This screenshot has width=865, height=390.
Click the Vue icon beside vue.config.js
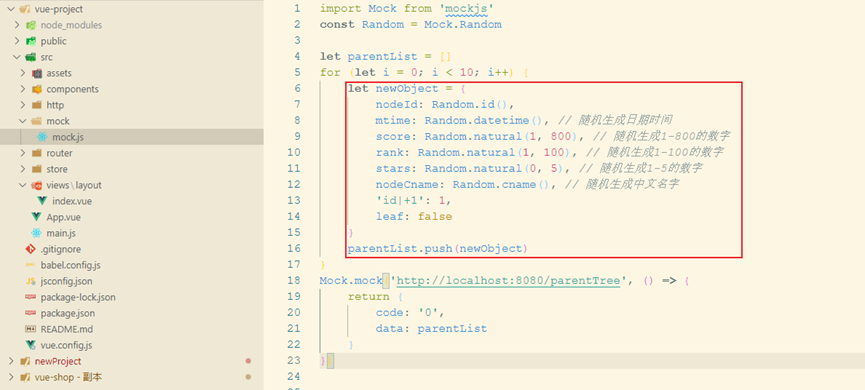pos(31,345)
